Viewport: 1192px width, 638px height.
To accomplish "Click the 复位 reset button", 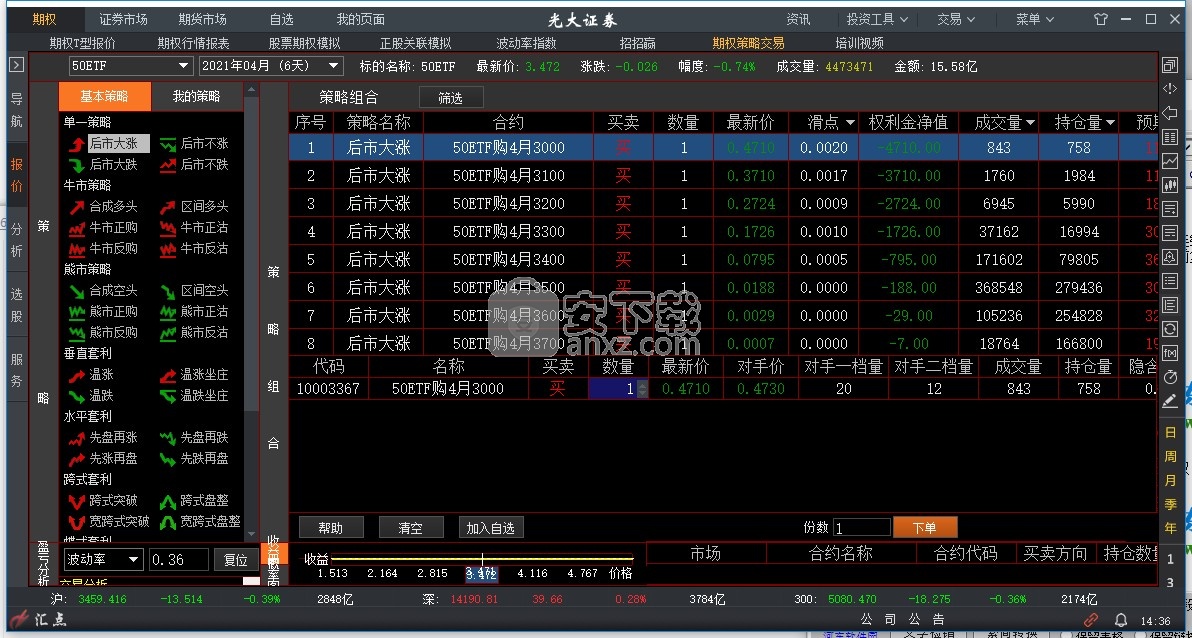I will [x=236, y=560].
